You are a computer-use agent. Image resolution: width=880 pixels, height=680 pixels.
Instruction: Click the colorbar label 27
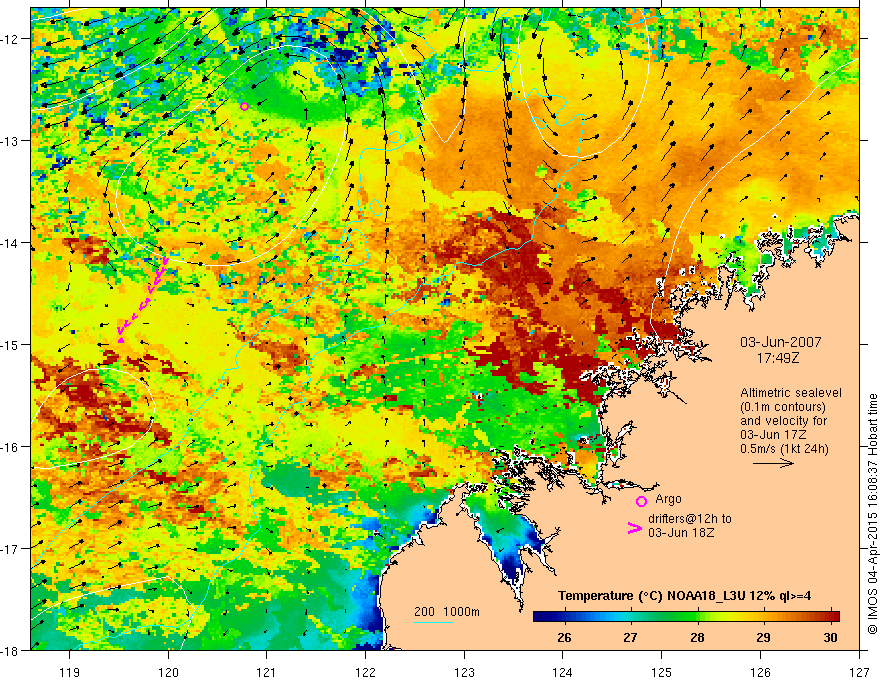[630, 637]
